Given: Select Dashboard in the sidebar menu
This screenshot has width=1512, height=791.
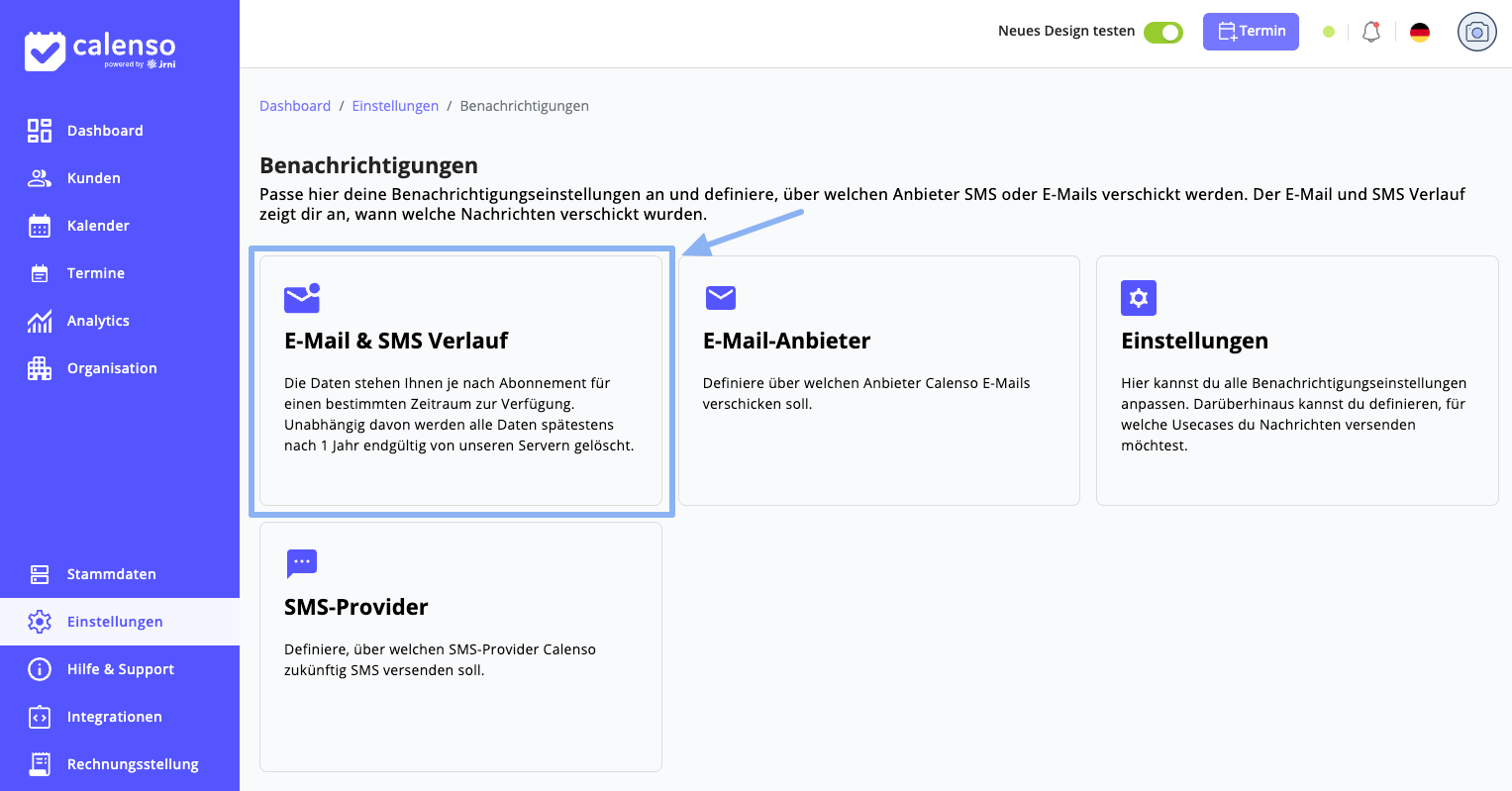Looking at the screenshot, I should pos(105,131).
